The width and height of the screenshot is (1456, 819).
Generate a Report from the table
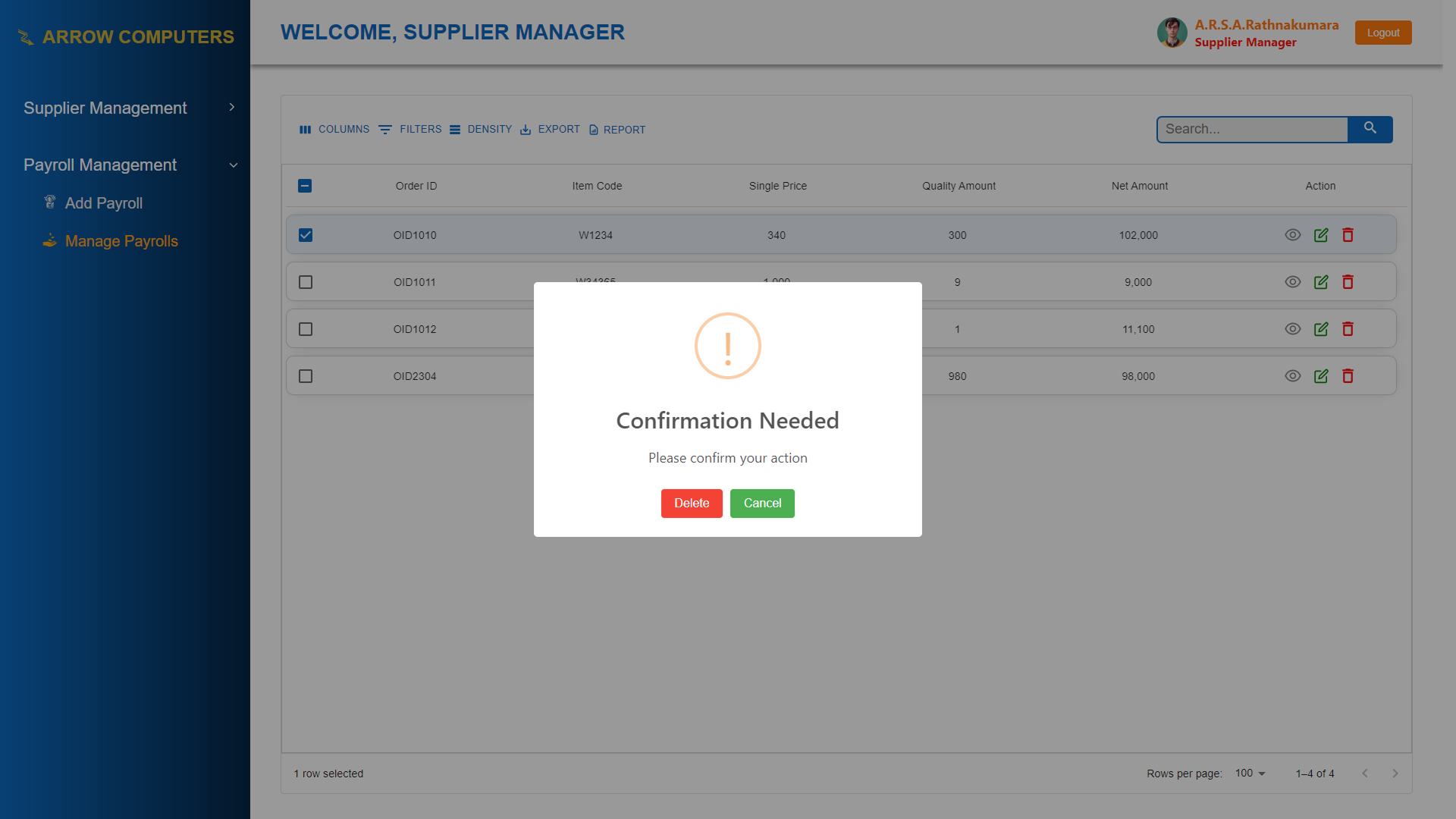point(617,129)
